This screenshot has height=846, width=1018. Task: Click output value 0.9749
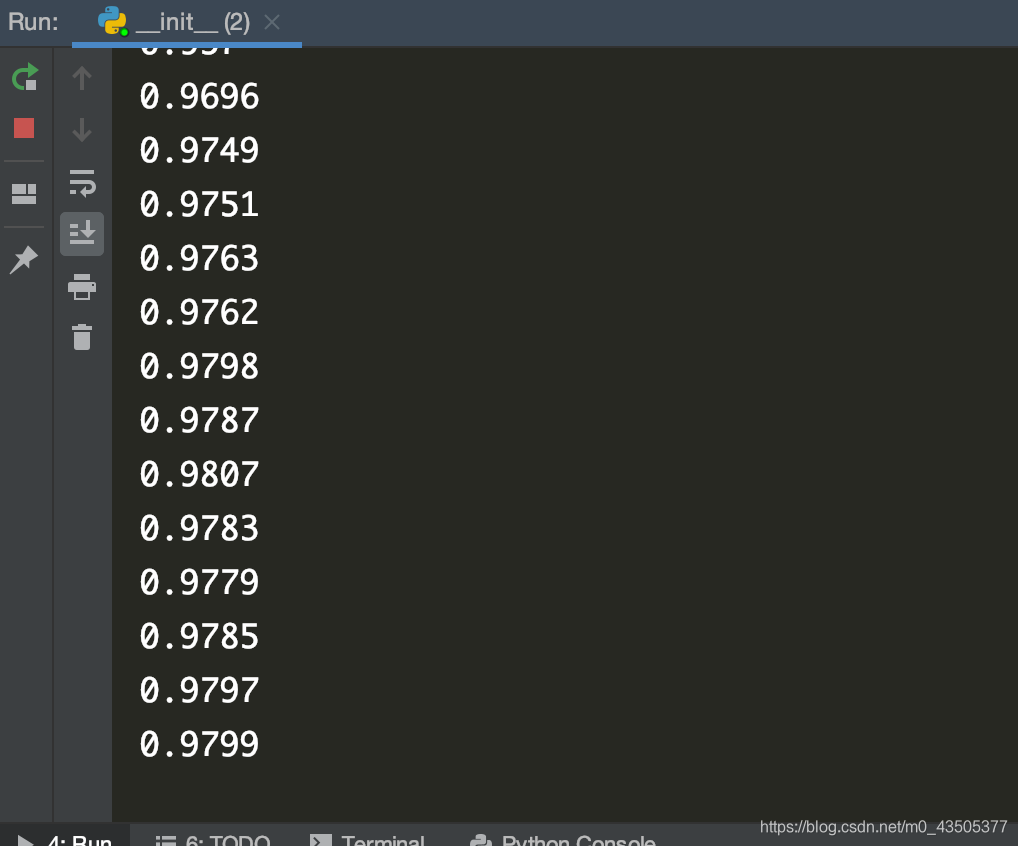click(199, 151)
